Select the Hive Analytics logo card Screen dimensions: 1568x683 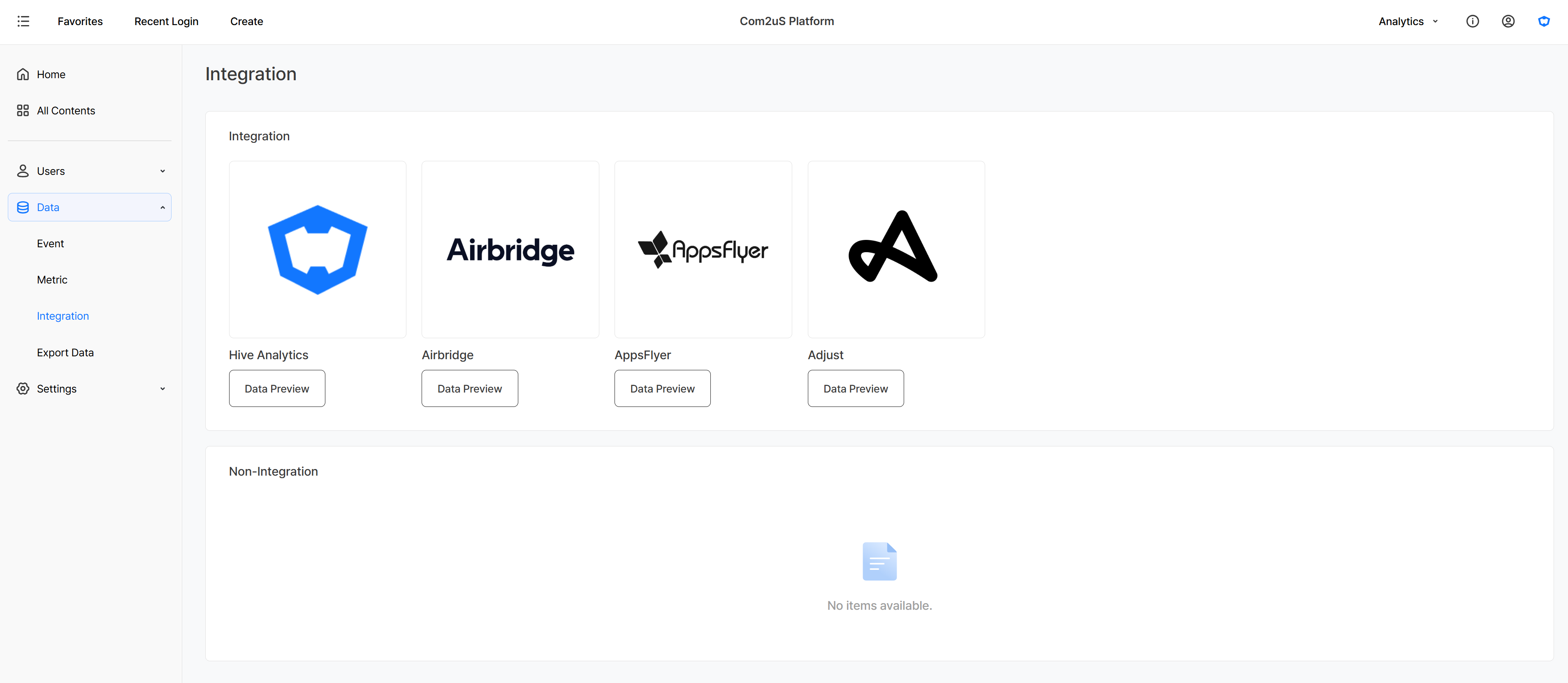click(x=318, y=250)
